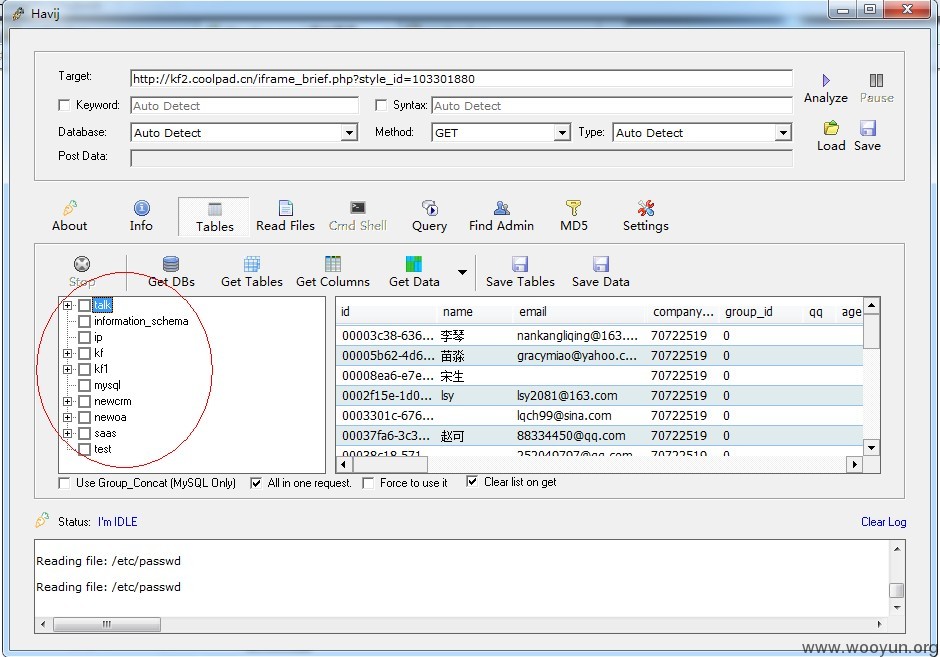Click Save Tables icon
This screenshot has height=657, width=940.
click(520, 264)
